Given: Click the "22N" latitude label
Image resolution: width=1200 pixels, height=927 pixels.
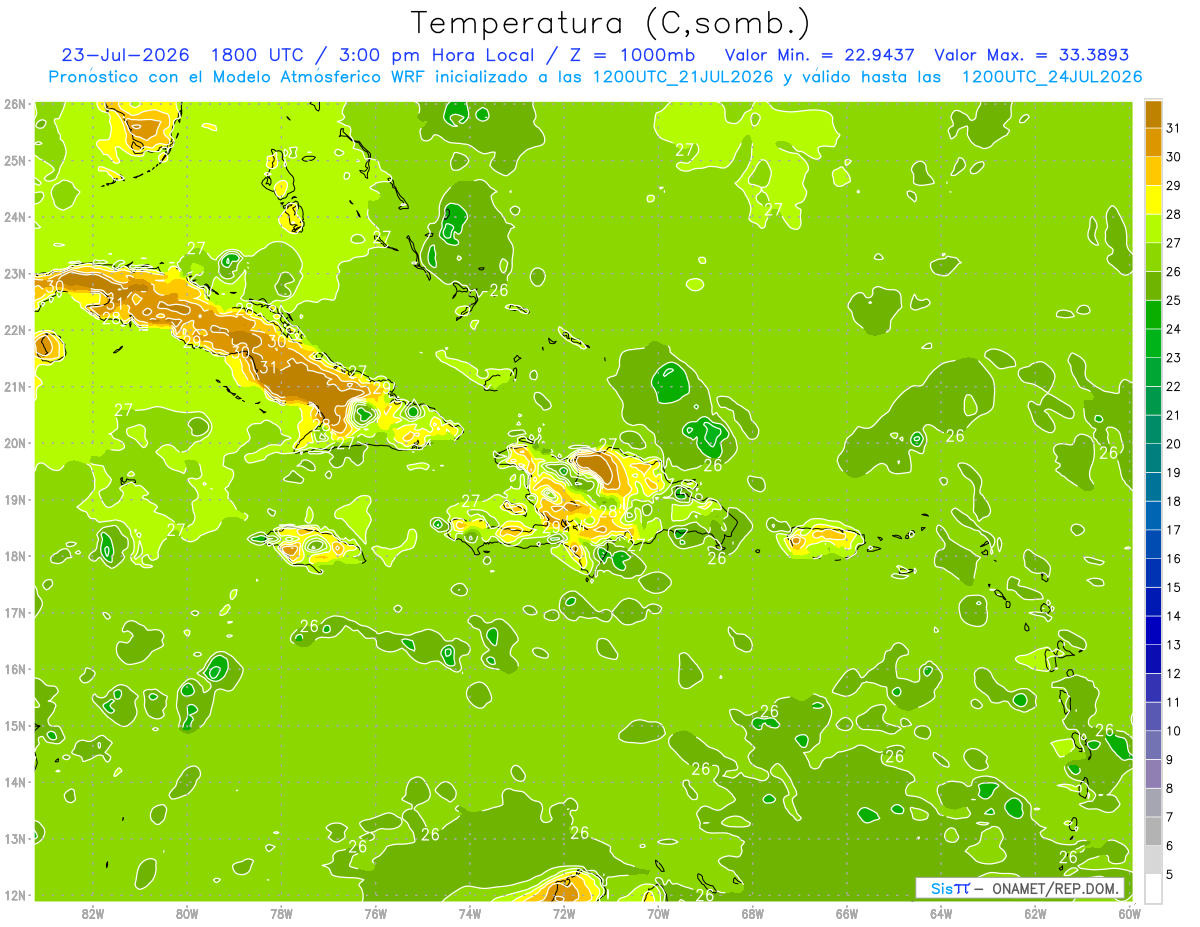Looking at the screenshot, I should pyautogui.click(x=15, y=330).
